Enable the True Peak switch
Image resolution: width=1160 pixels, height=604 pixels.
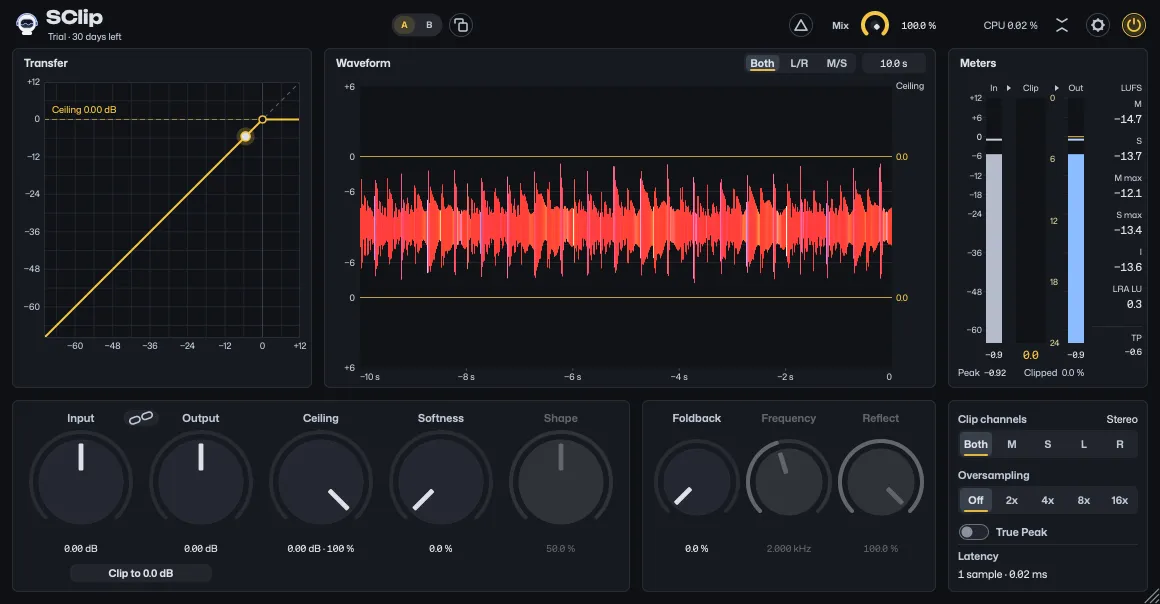tap(974, 532)
